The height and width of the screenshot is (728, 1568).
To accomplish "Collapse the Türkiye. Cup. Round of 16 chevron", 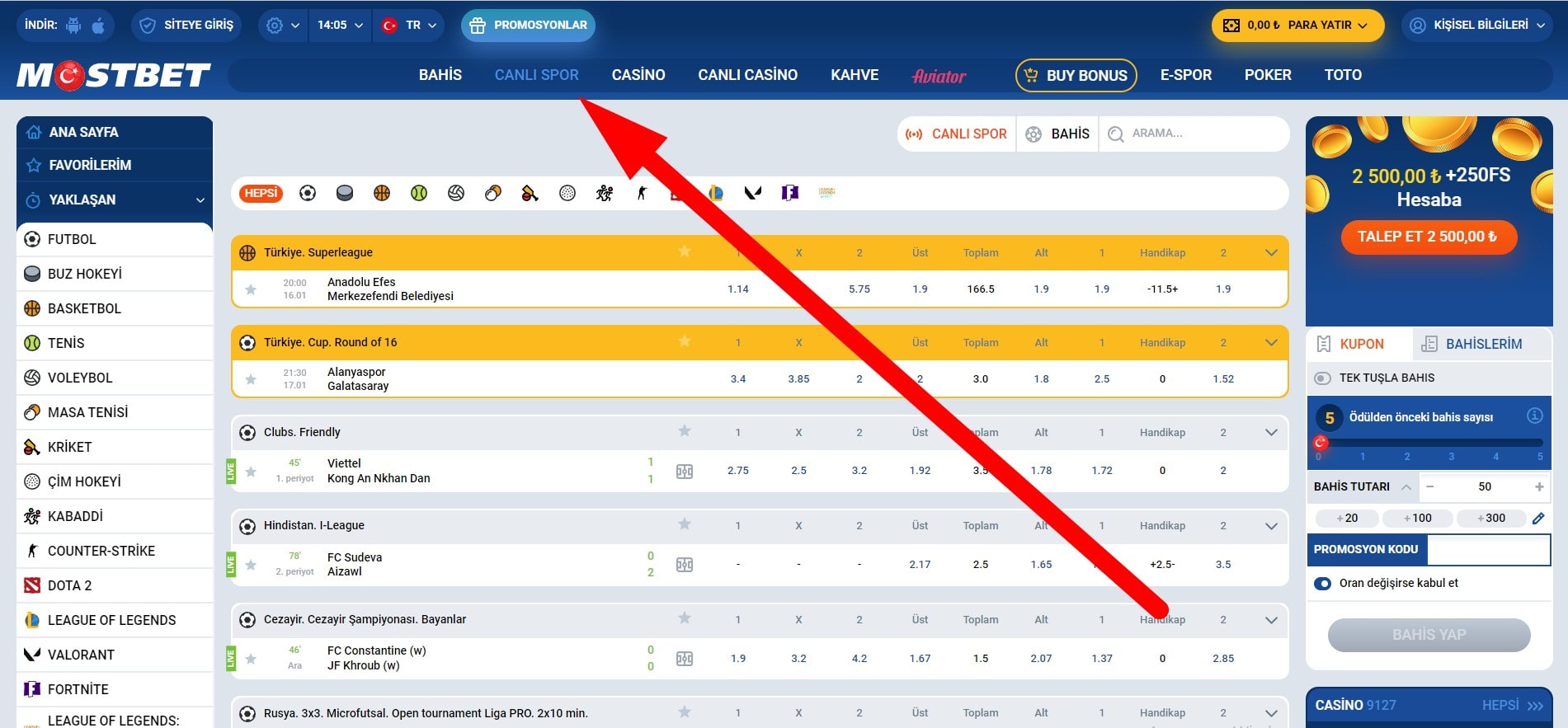I will 1271,342.
